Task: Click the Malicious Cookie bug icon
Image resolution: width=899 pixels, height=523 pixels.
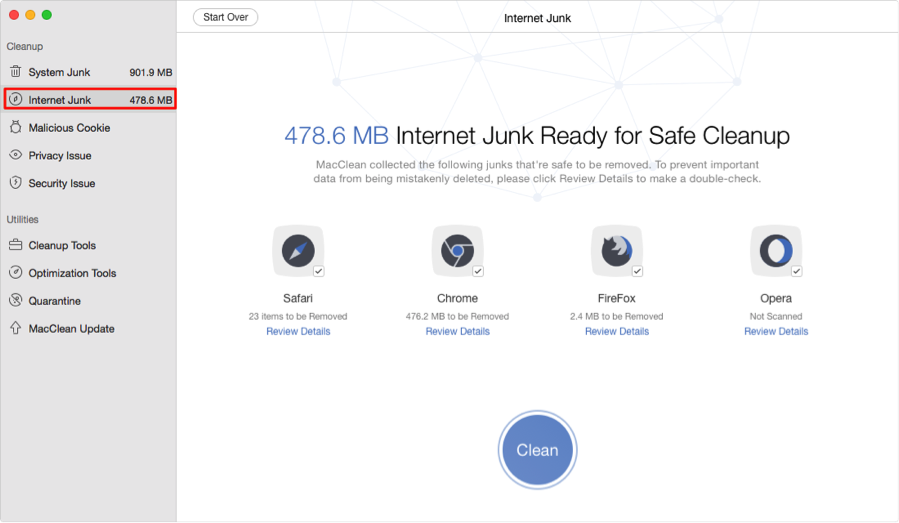Action: [x=15, y=127]
